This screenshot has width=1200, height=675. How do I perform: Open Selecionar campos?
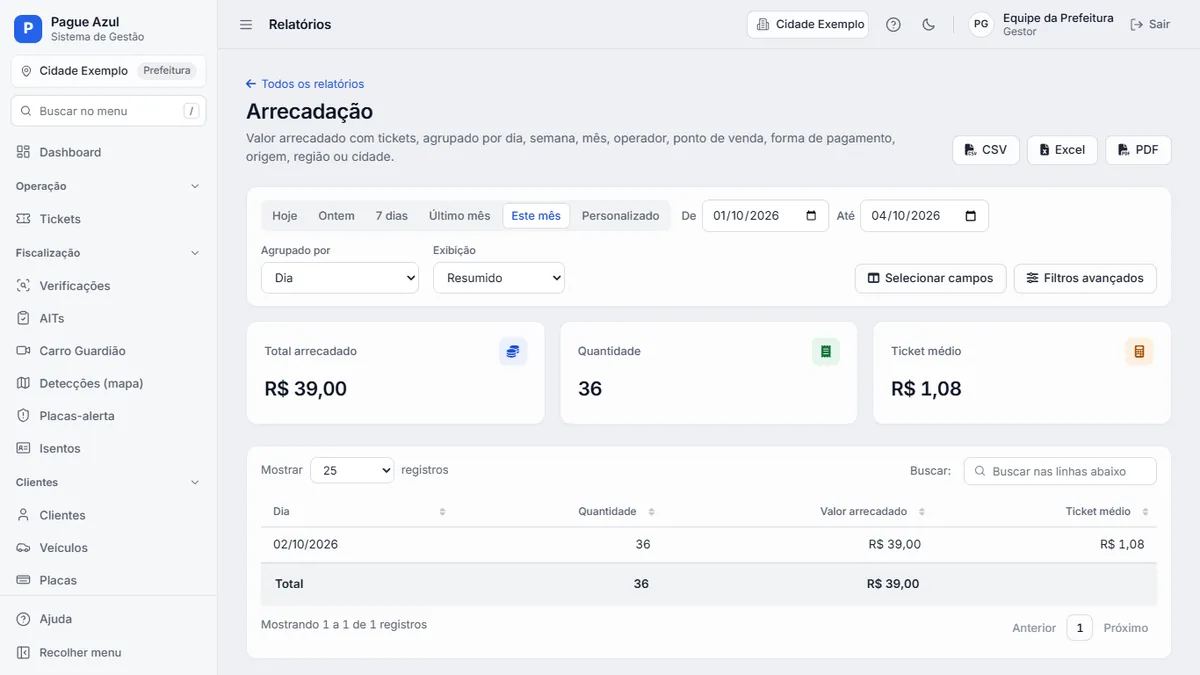point(930,278)
